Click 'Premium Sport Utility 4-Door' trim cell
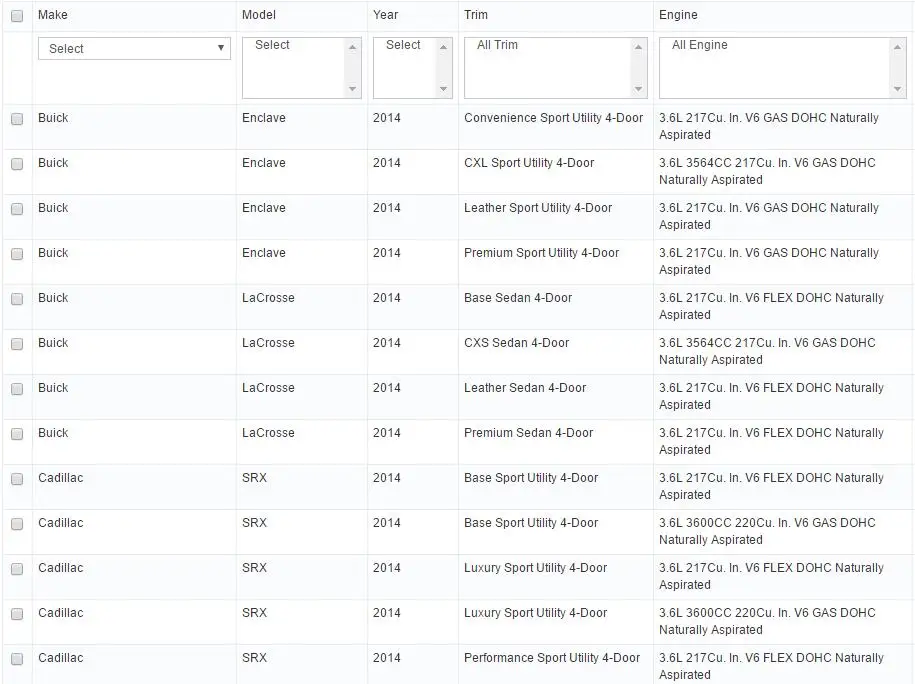Viewport: 915px width, 684px height. tap(542, 253)
